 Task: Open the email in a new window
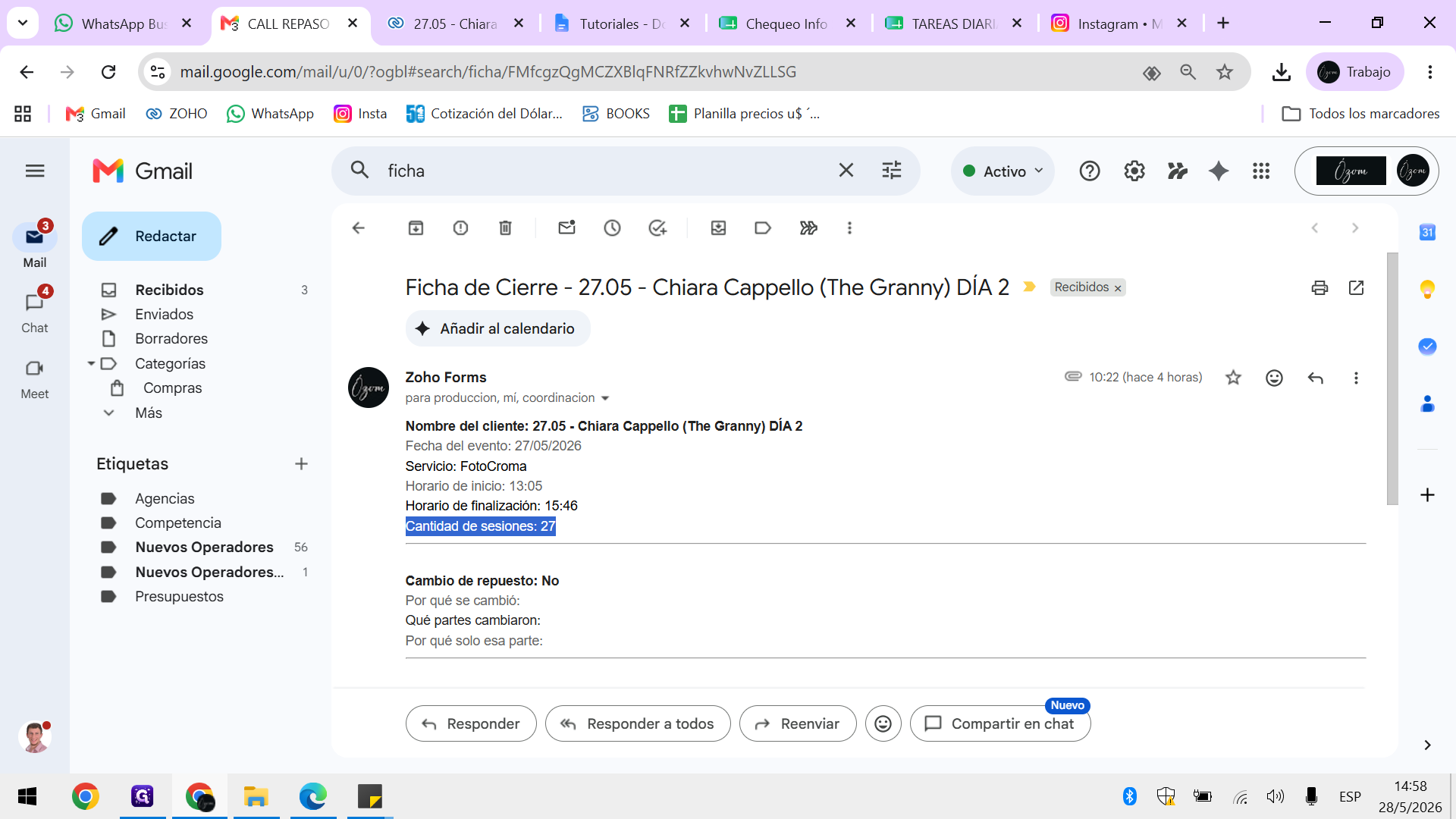[x=1357, y=287]
